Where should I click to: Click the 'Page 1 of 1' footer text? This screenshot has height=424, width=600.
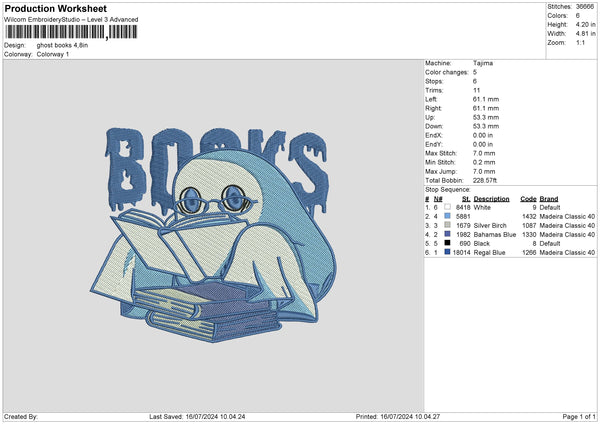click(579, 416)
